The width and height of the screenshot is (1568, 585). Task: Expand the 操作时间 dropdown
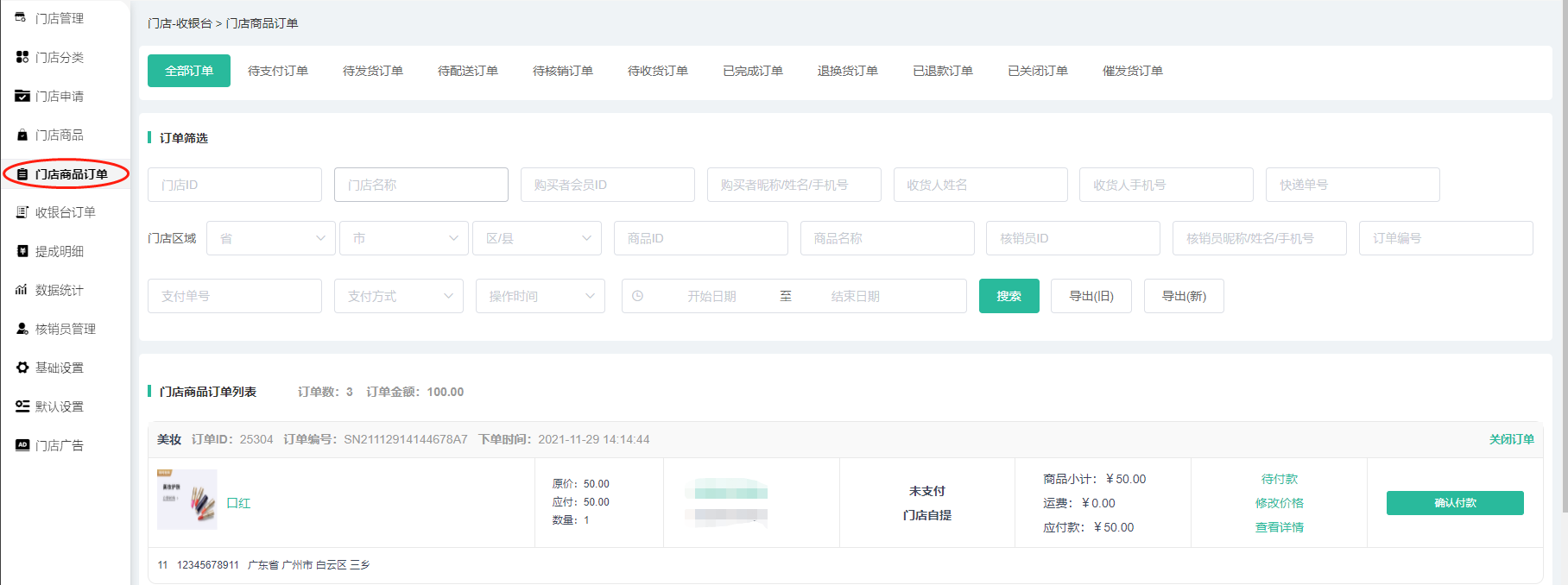tap(540, 296)
